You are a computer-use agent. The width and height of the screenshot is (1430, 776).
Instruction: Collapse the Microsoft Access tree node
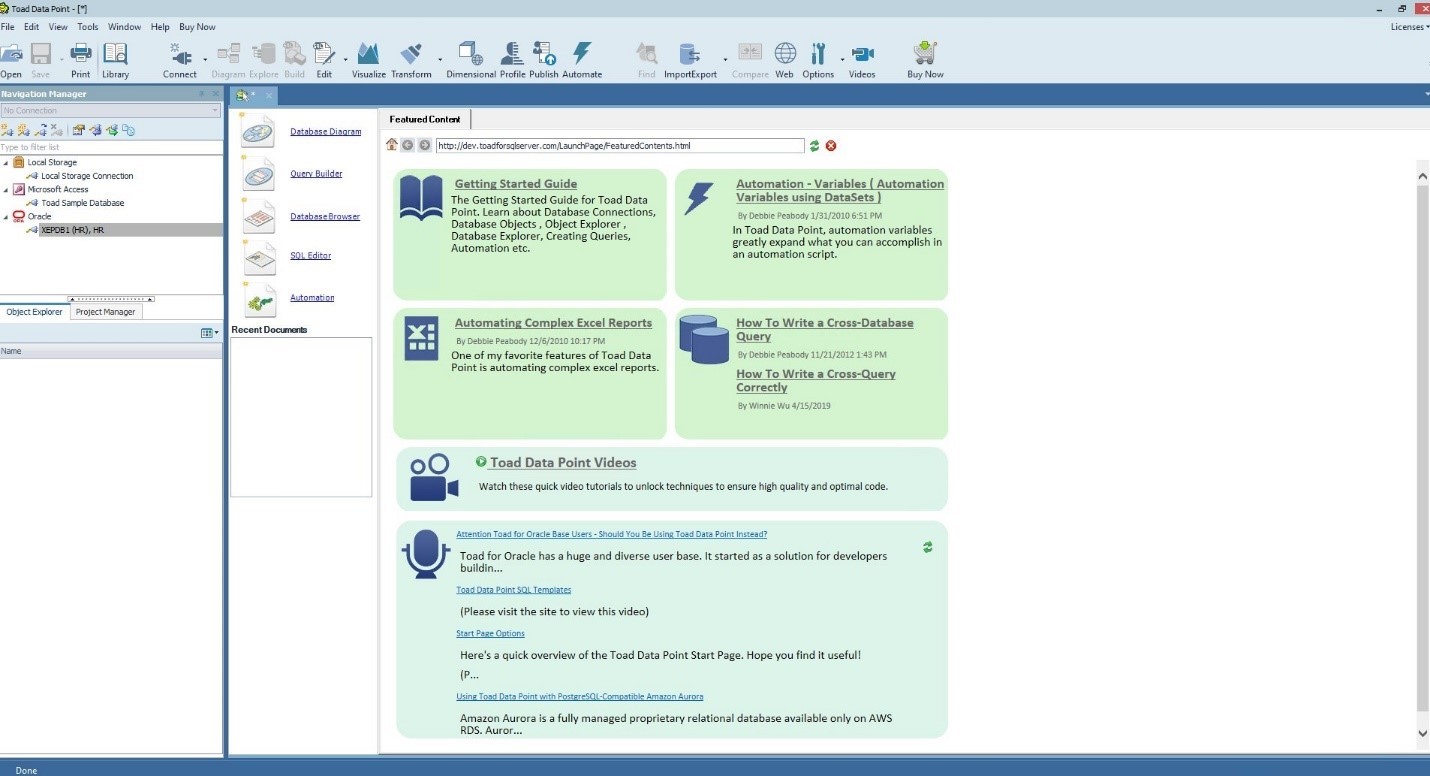(6, 189)
